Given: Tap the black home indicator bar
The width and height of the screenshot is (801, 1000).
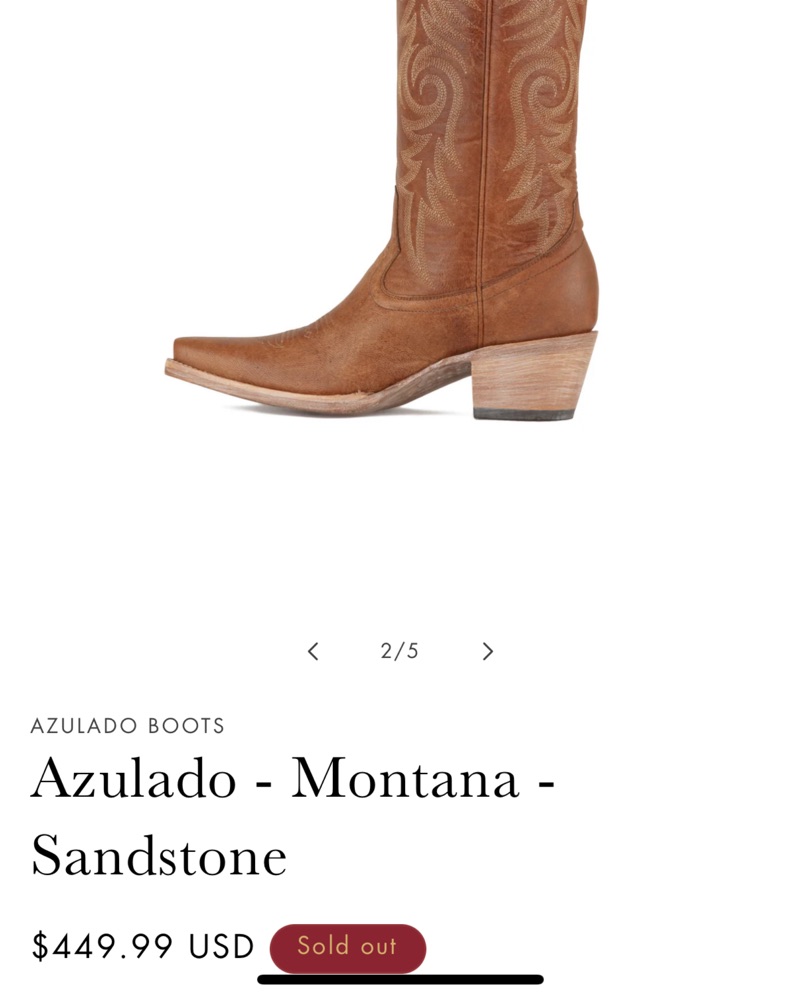Looking at the screenshot, I should point(400,980).
